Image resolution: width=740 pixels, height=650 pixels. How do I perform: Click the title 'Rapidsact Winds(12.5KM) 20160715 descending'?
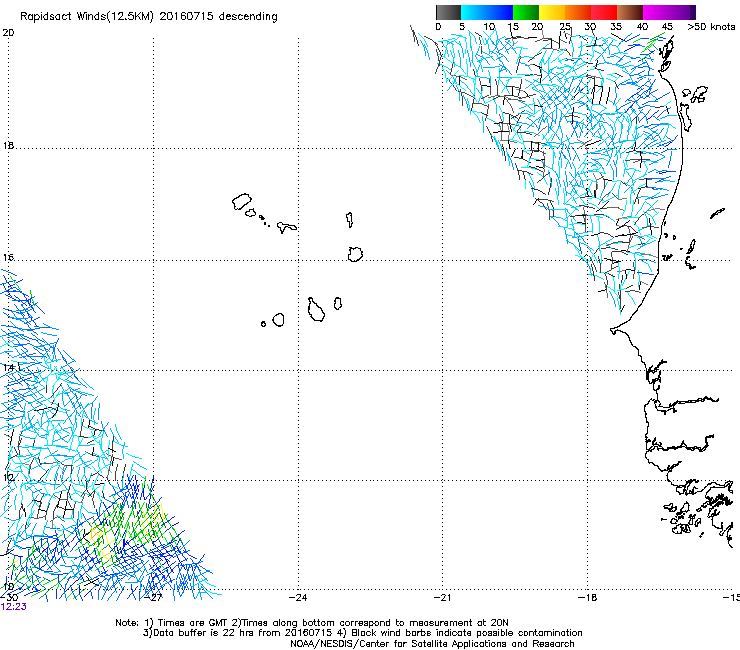[x=149, y=17]
